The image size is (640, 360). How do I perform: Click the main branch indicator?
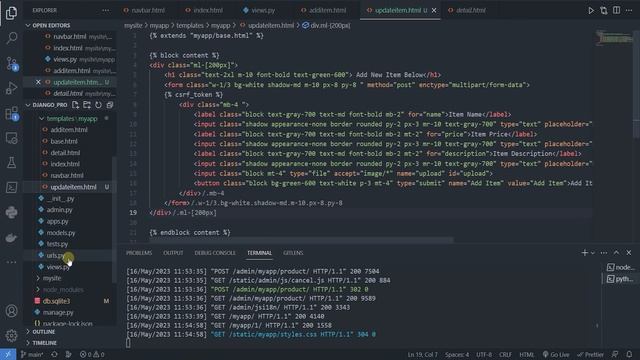[32, 354]
